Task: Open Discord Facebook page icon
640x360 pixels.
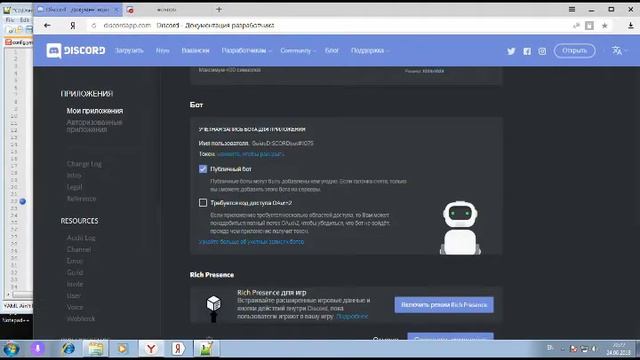Action: click(527, 51)
